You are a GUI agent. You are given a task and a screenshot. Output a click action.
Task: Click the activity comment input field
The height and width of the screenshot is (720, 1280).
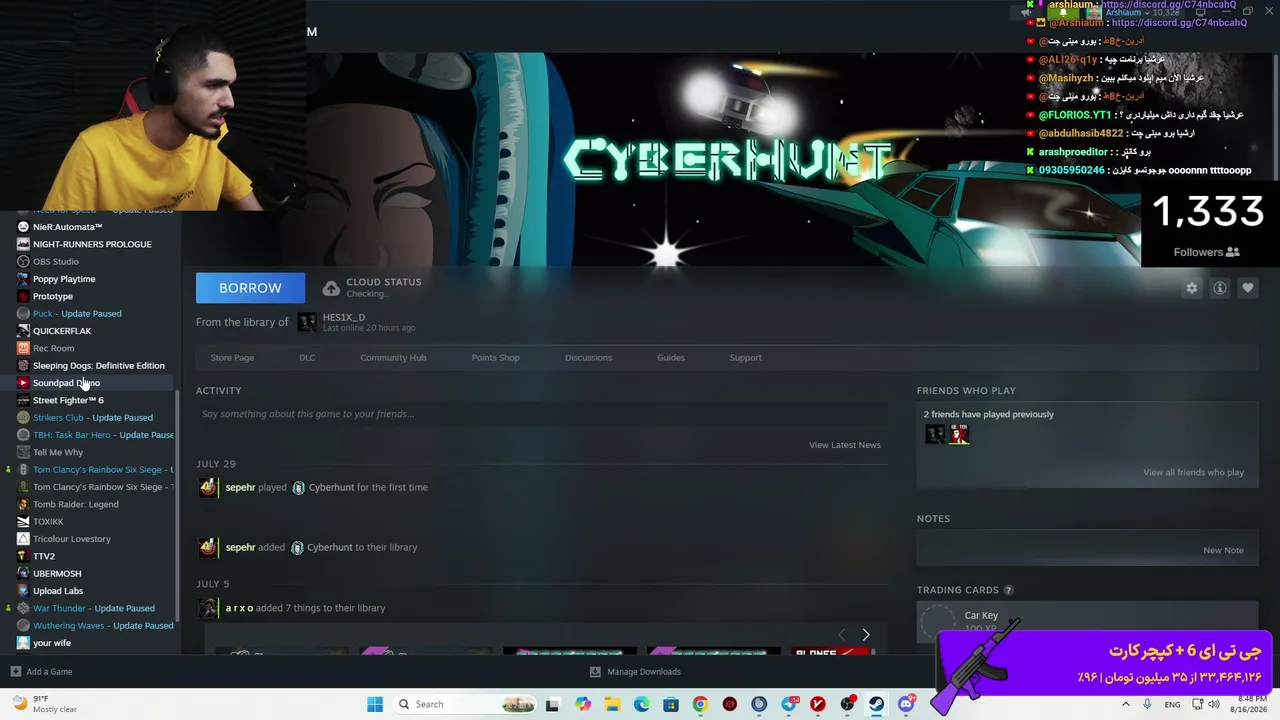[x=542, y=414]
